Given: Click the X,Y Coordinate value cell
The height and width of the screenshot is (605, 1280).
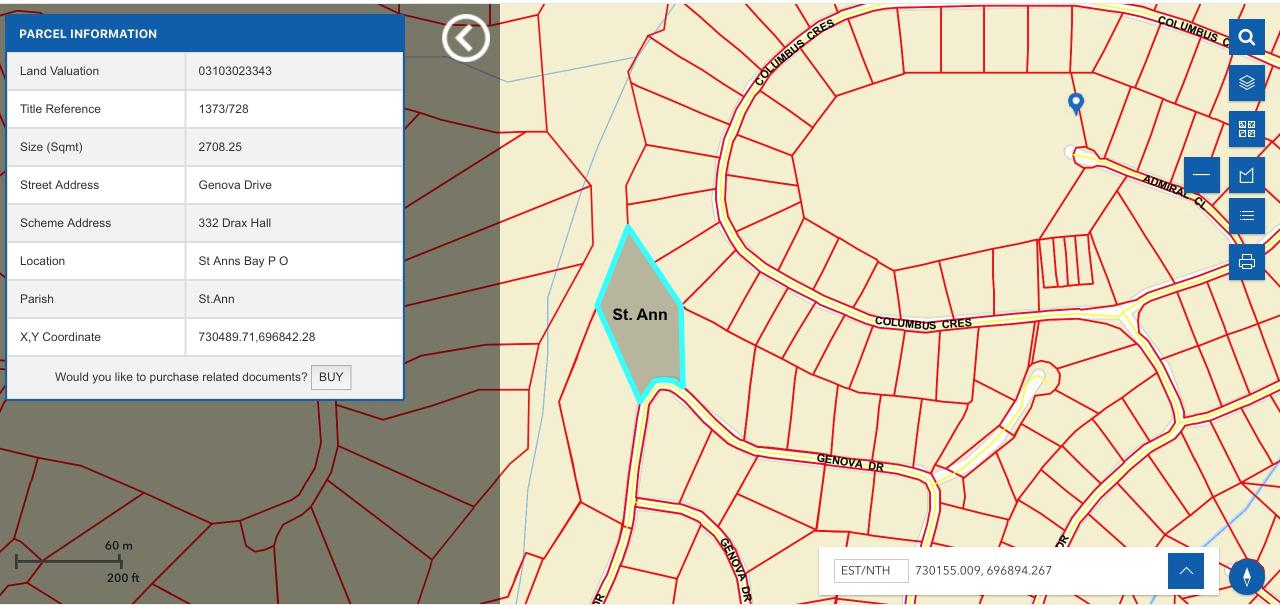Looking at the screenshot, I should [257, 337].
